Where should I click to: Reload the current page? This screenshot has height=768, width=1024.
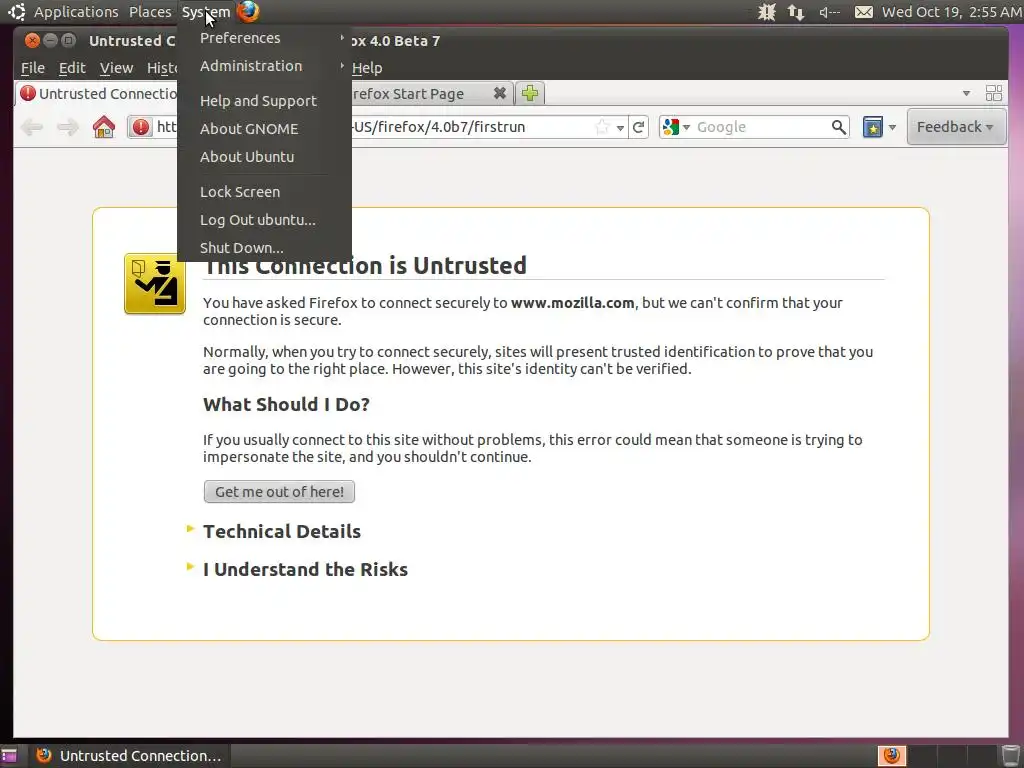click(x=639, y=127)
